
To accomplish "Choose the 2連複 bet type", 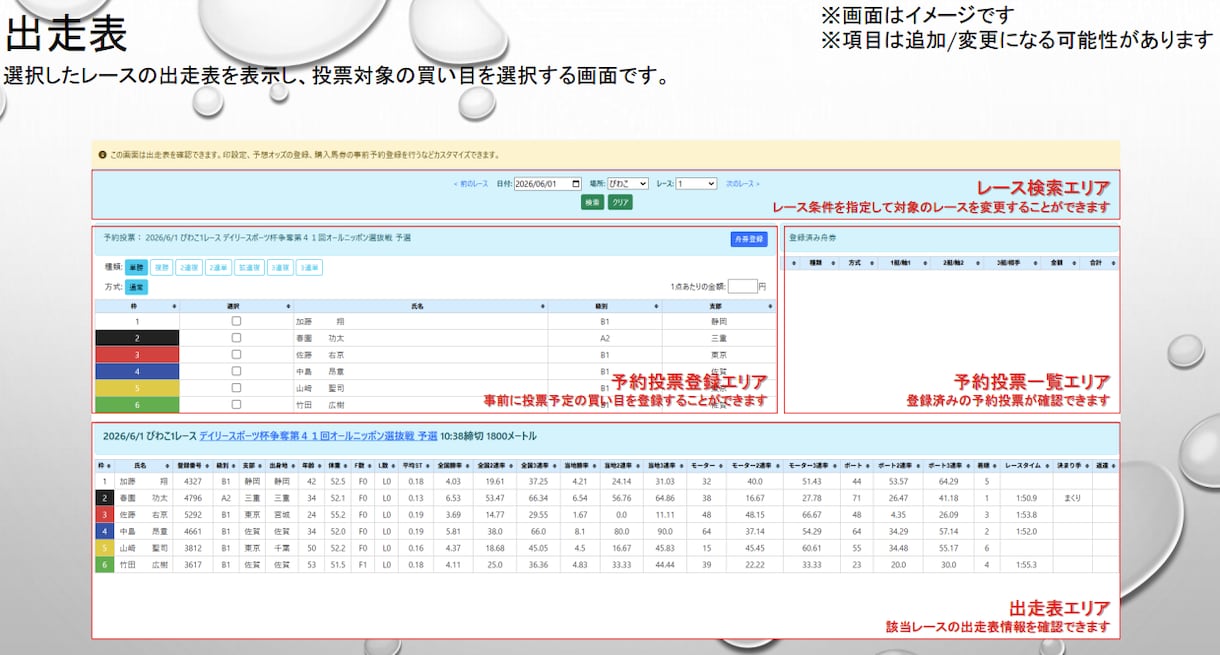I will point(189,267).
